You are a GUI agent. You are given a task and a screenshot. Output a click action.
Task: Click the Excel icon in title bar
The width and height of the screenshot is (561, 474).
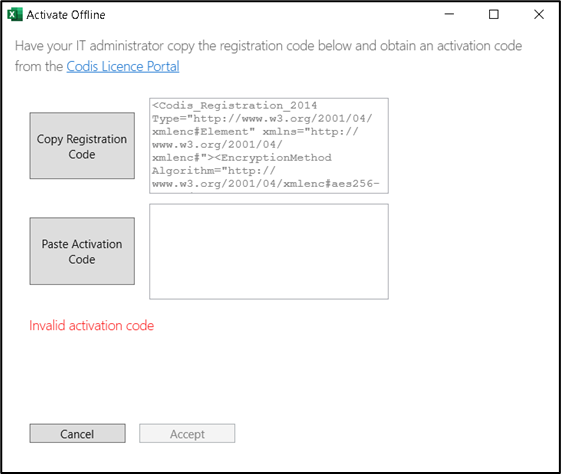(x=15, y=15)
